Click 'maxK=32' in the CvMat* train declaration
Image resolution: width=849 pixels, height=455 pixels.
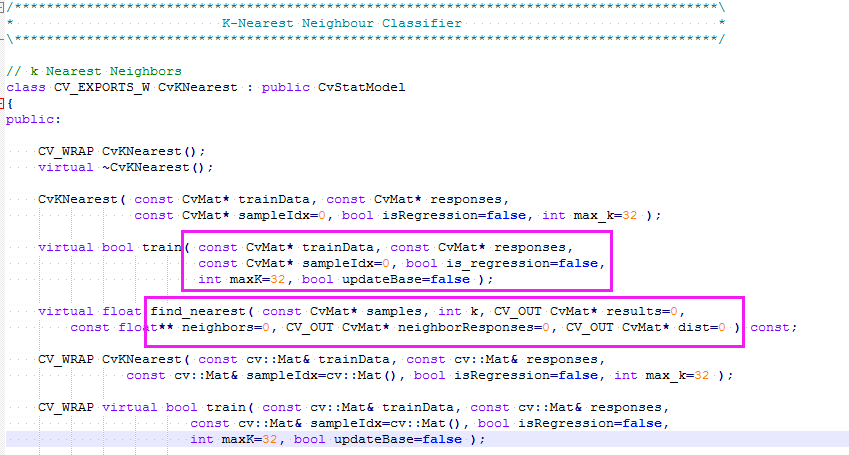coord(258,280)
